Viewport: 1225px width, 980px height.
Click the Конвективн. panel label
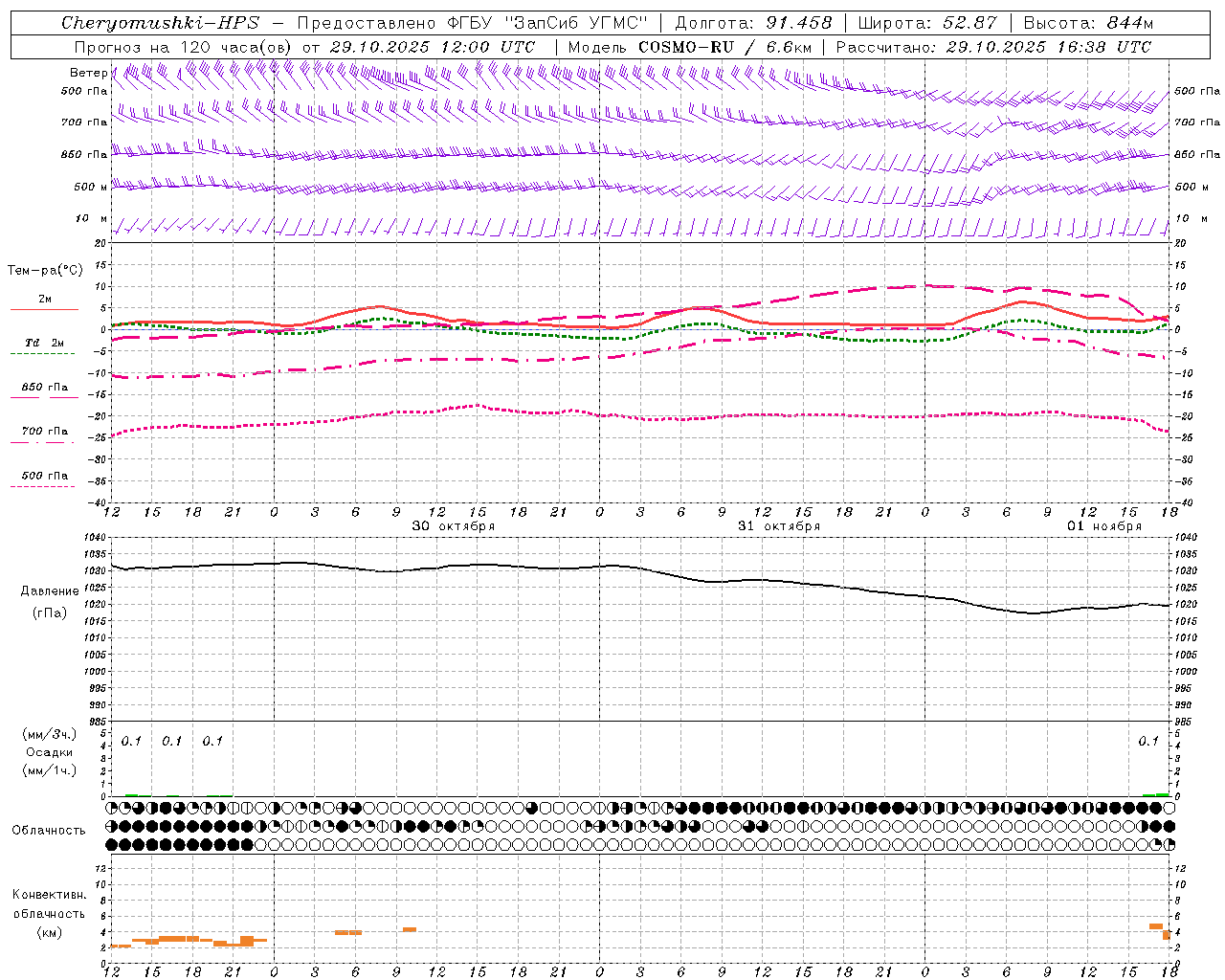[x=50, y=895]
